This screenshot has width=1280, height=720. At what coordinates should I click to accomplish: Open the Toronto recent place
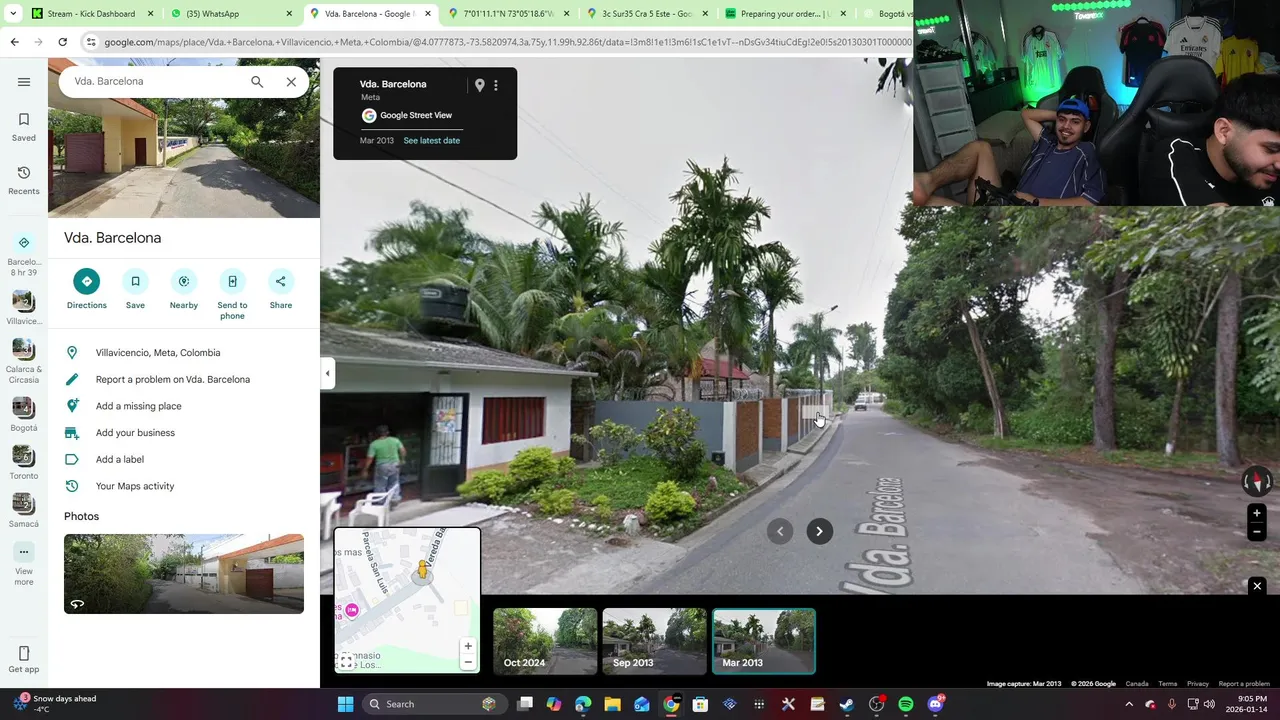(24, 463)
